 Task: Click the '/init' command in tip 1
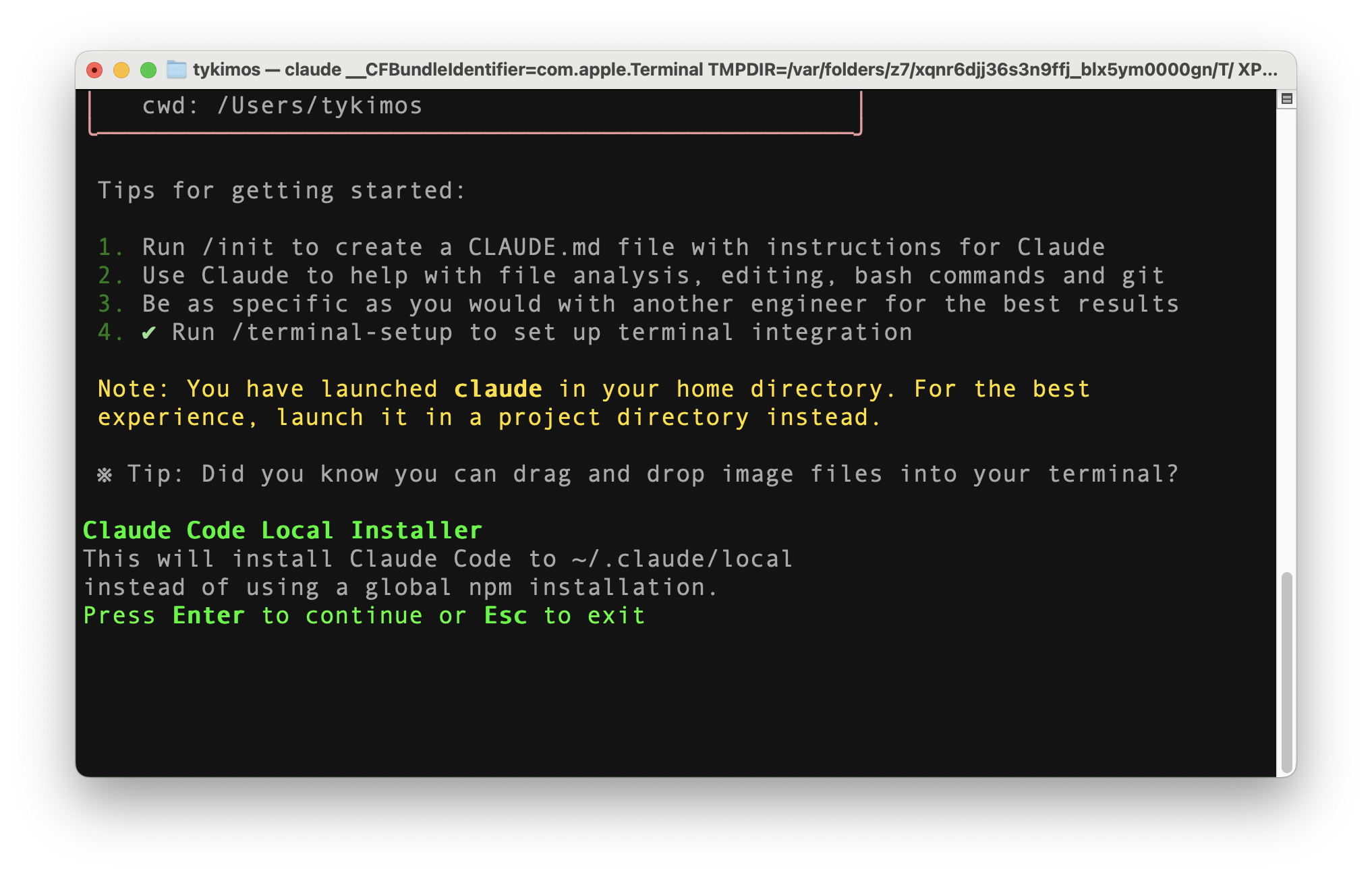tap(238, 248)
